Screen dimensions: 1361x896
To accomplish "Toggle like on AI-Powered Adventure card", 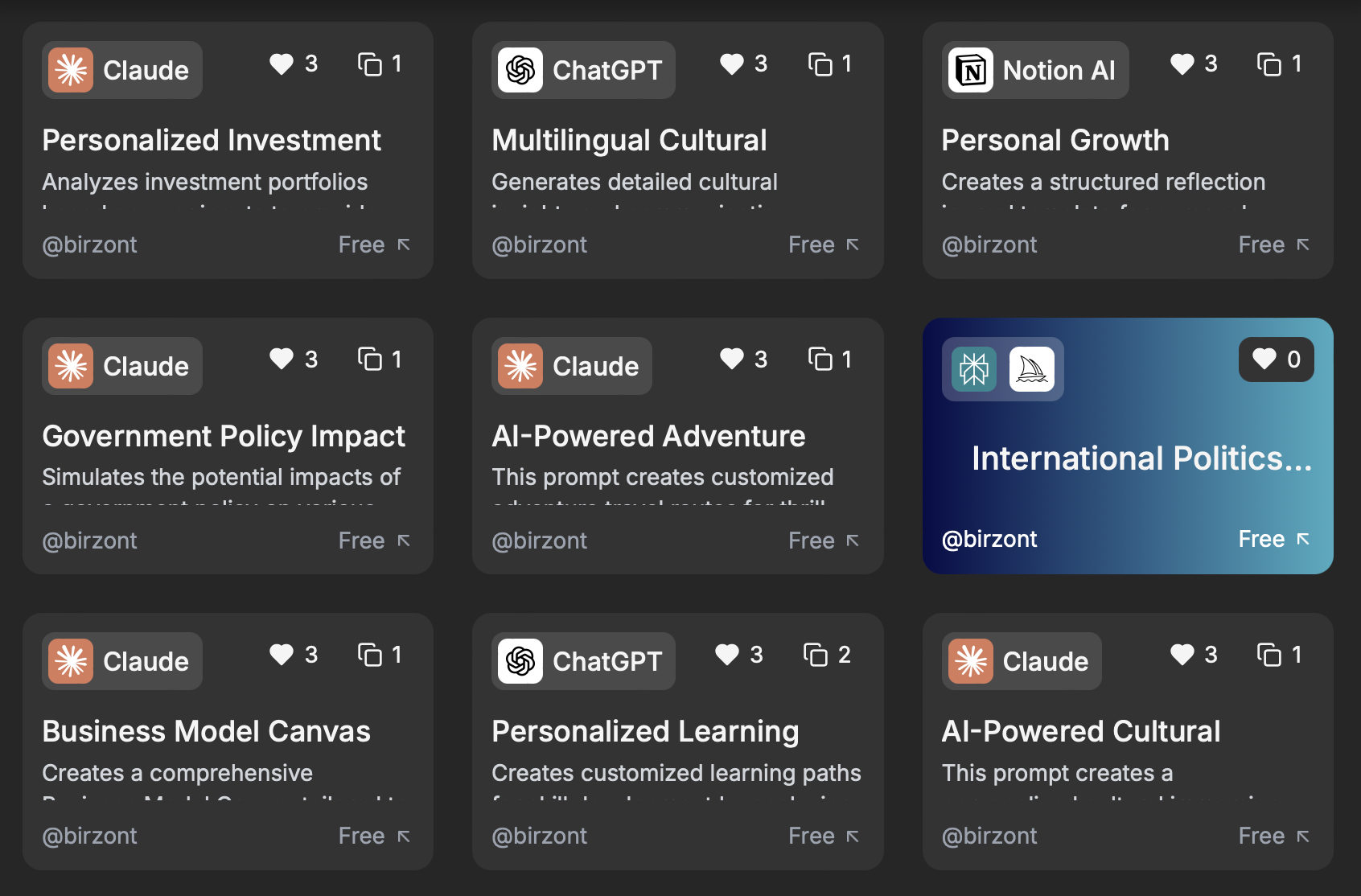I will (732, 359).
